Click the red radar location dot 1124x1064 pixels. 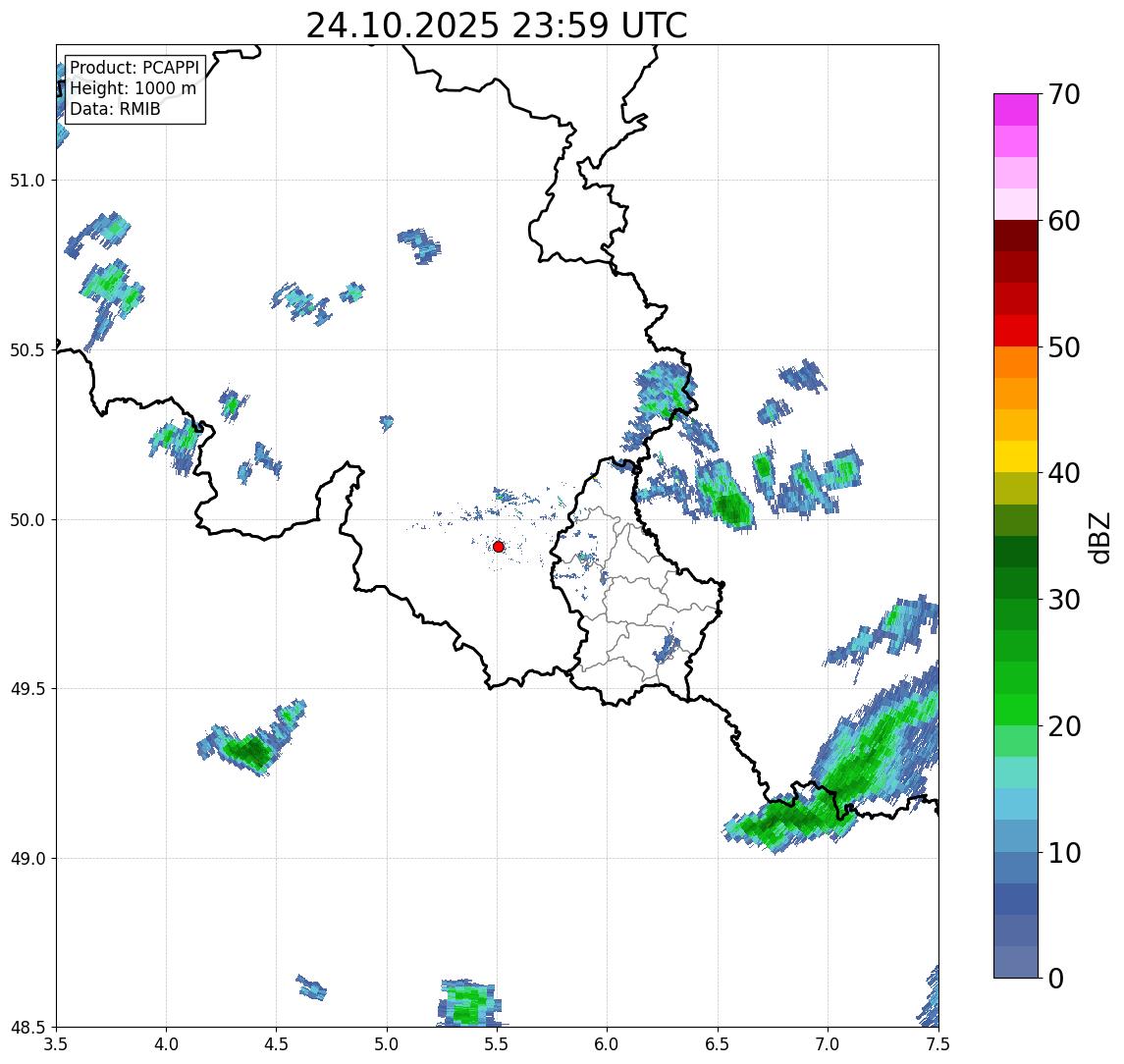(499, 547)
